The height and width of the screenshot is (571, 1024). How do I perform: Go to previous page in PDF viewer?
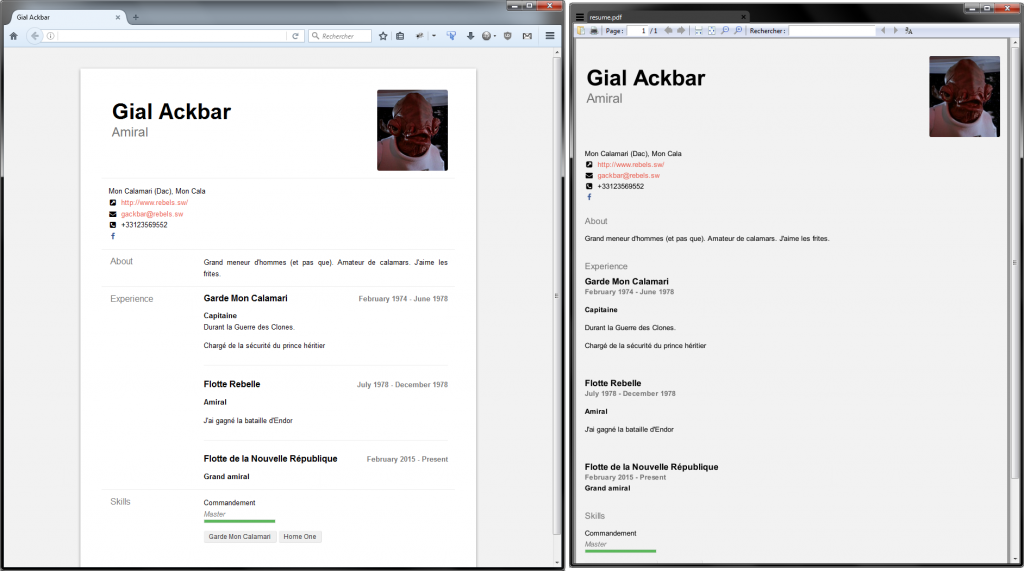668,31
